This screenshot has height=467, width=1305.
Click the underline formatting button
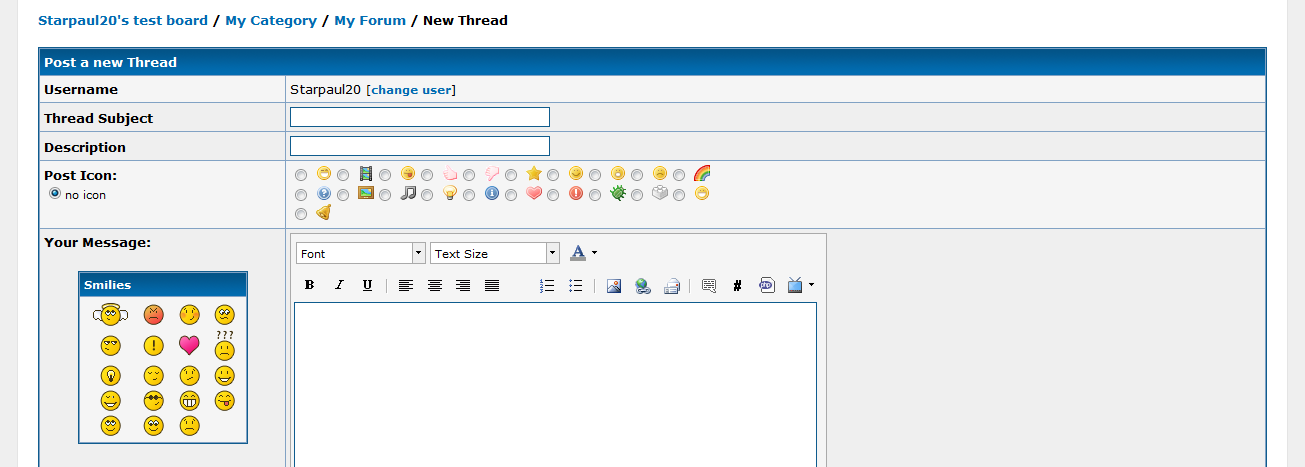[x=367, y=286]
